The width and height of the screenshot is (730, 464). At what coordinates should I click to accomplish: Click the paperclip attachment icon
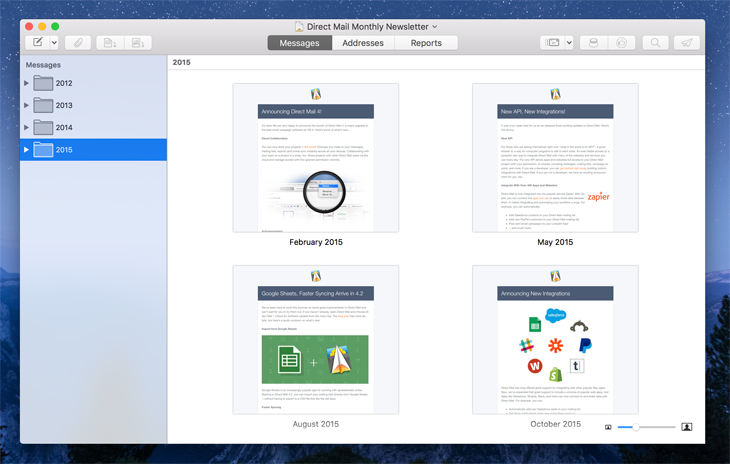(78, 43)
